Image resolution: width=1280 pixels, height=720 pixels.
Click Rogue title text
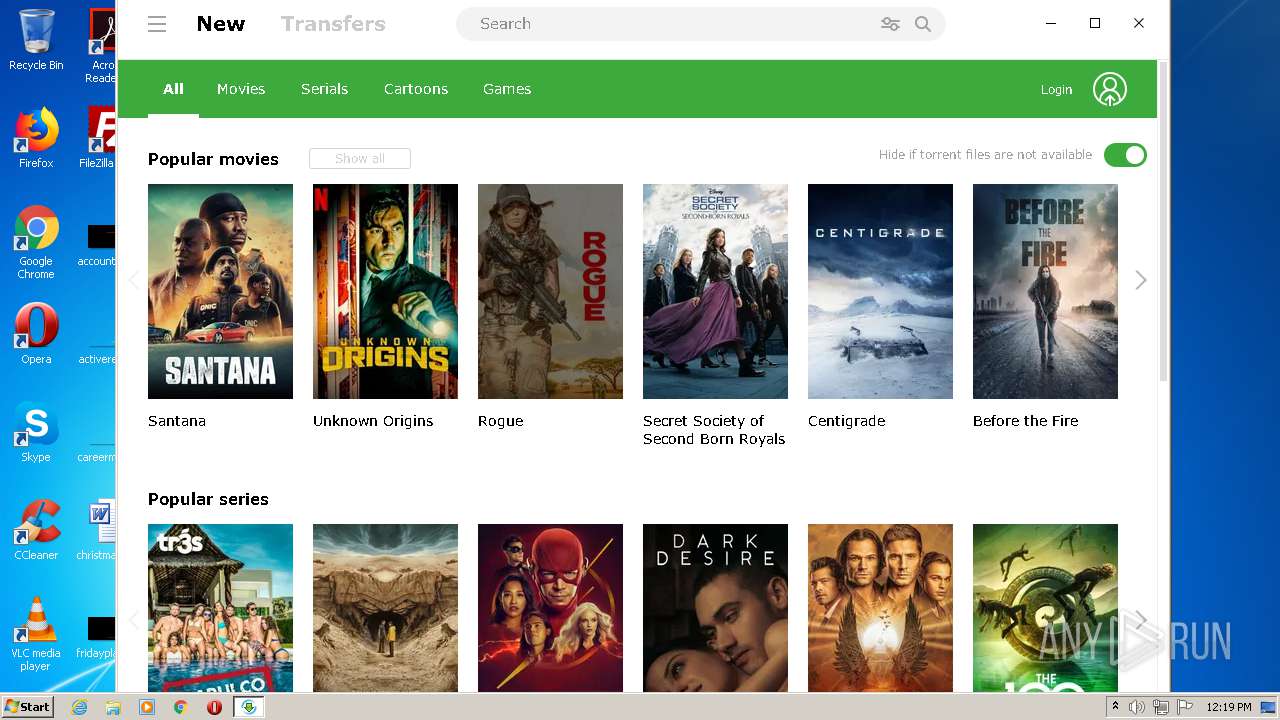pyautogui.click(x=501, y=421)
